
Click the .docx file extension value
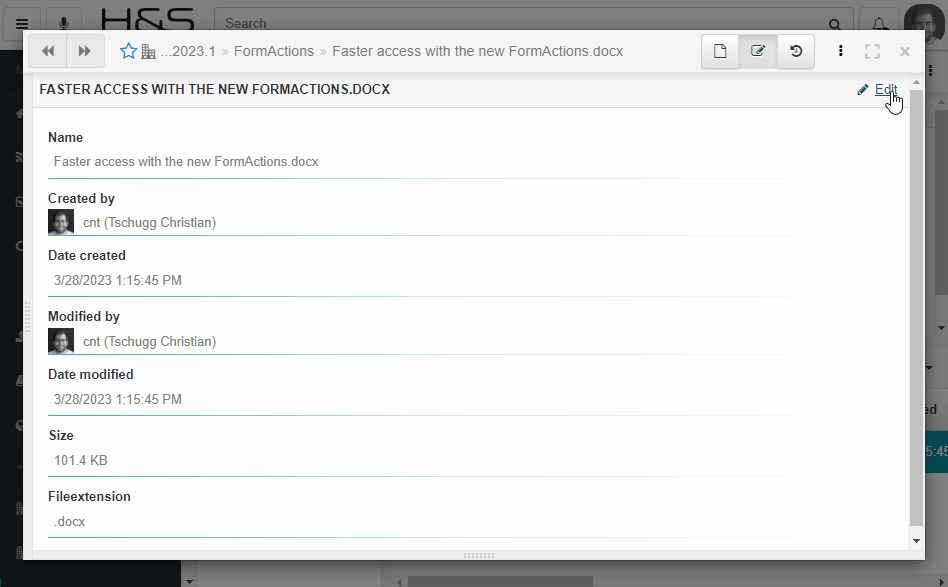pos(70,522)
